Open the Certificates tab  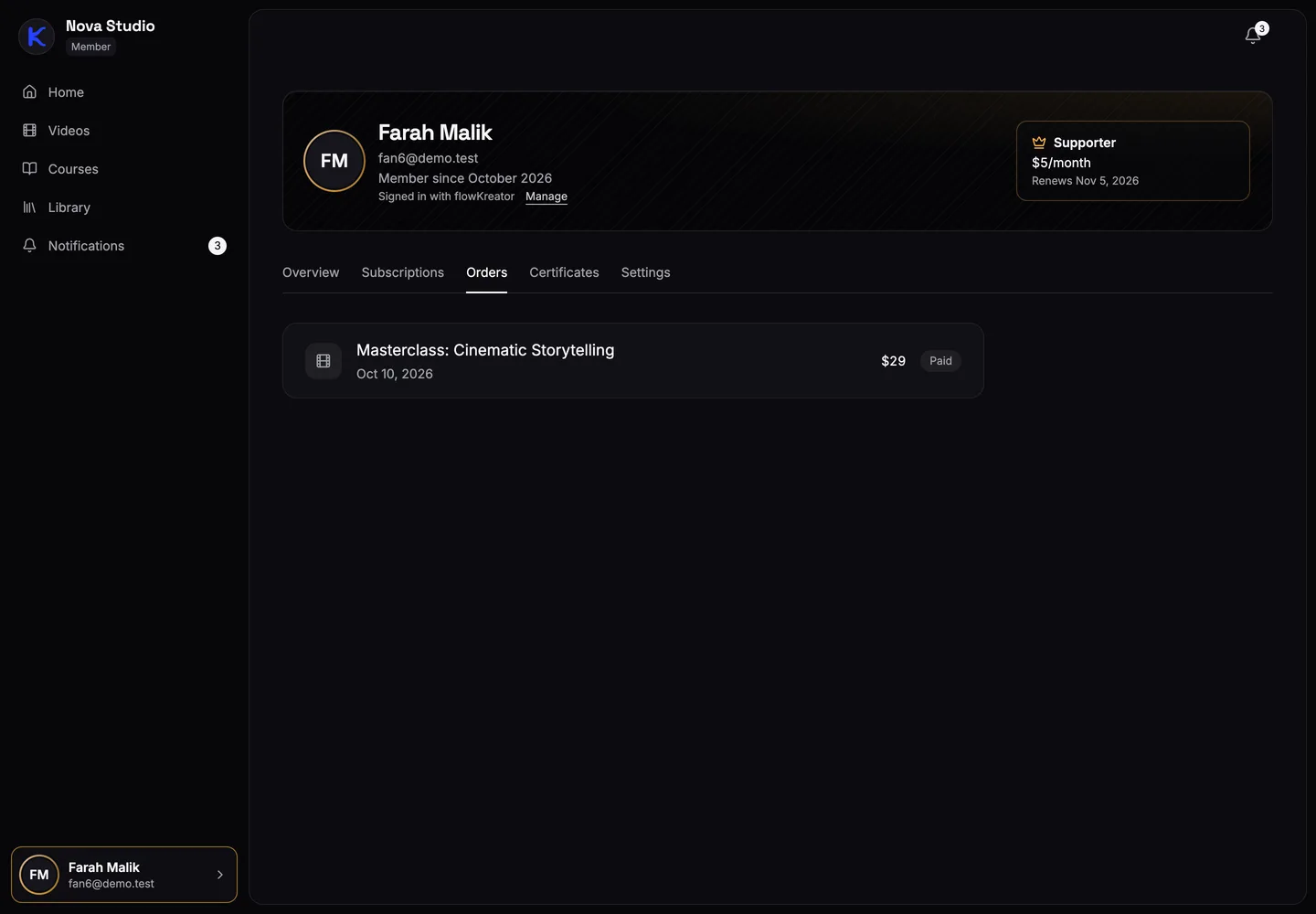click(564, 272)
